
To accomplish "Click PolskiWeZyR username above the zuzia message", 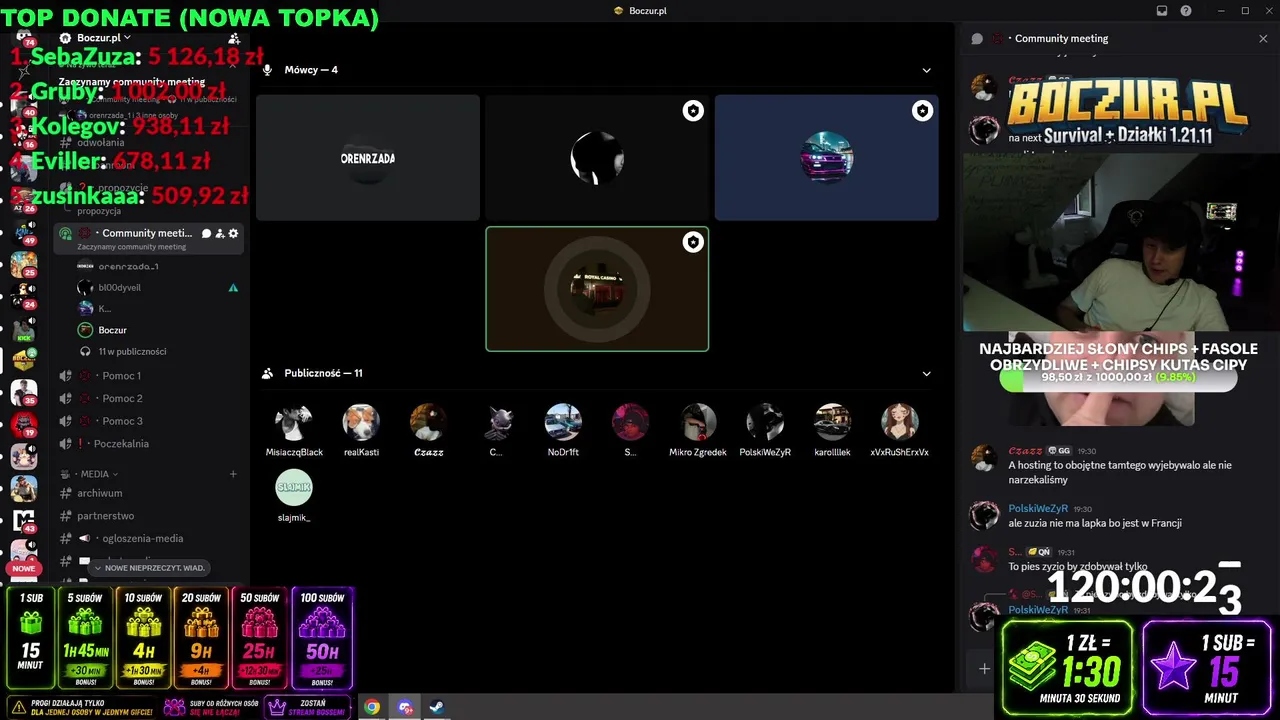I will [1038, 509].
